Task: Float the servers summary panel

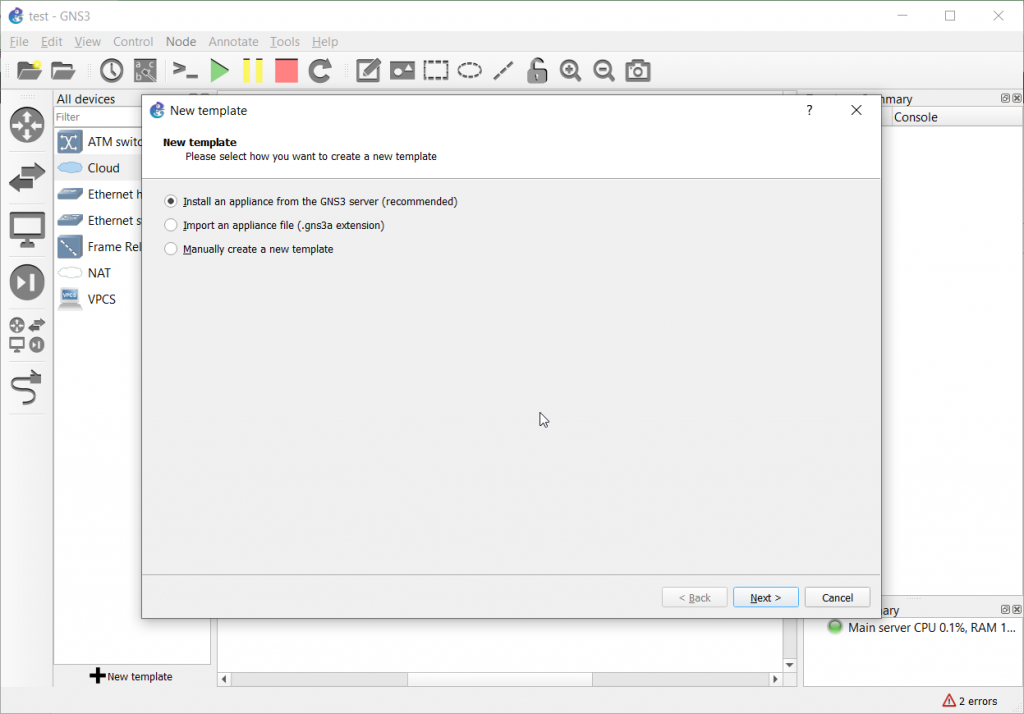Action: [x=1005, y=609]
